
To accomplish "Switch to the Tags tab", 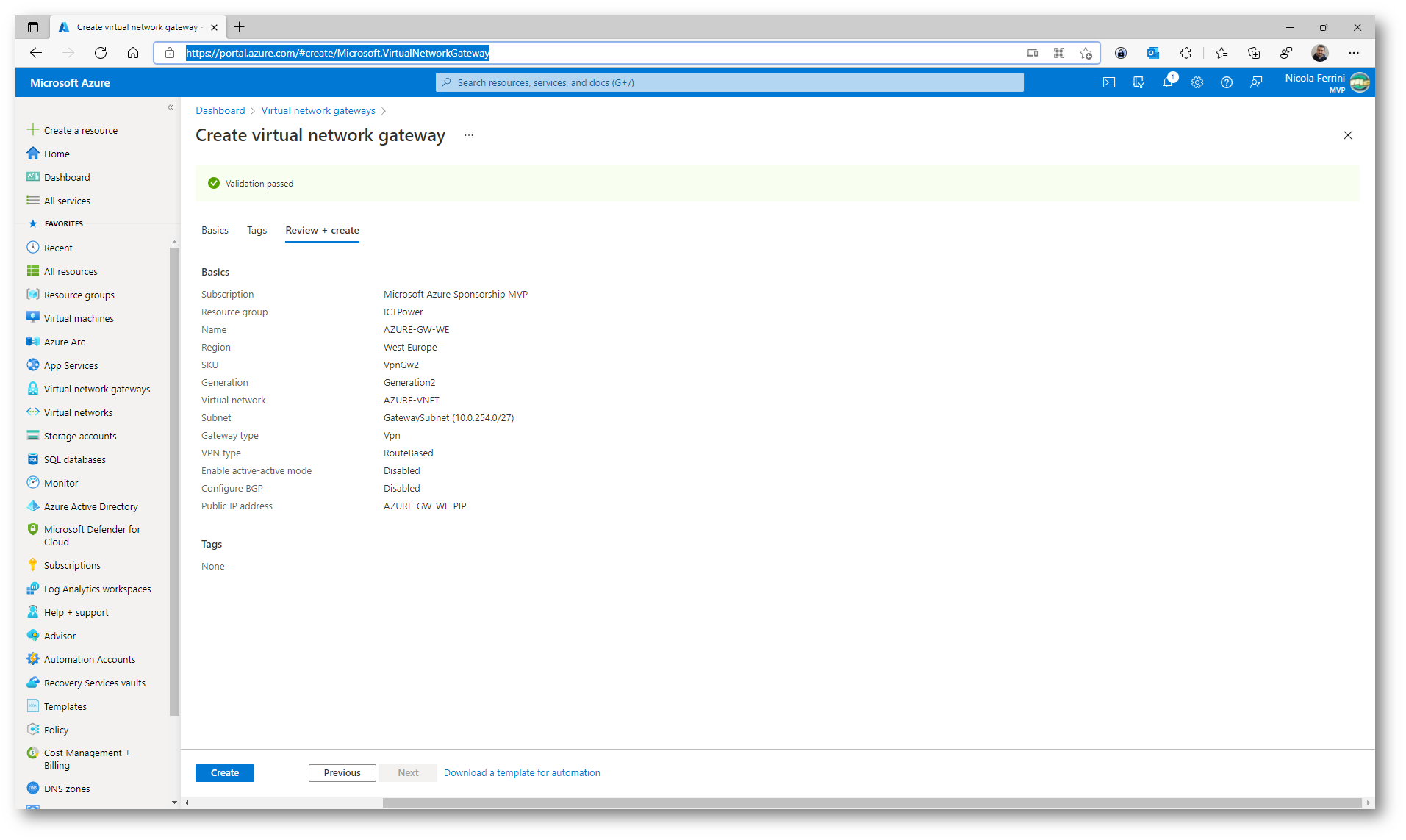I will [257, 230].
